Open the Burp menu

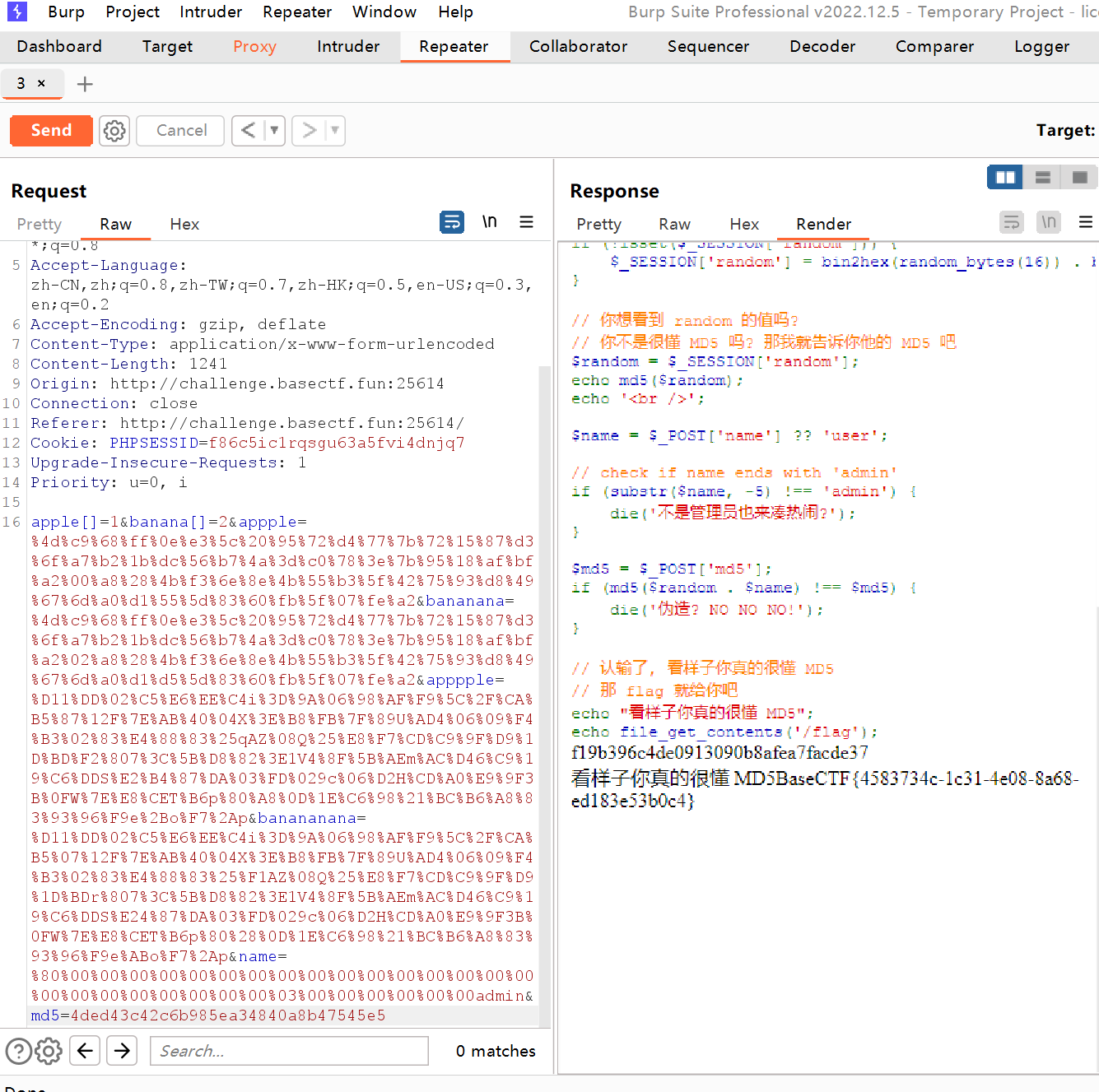(66, 12)
